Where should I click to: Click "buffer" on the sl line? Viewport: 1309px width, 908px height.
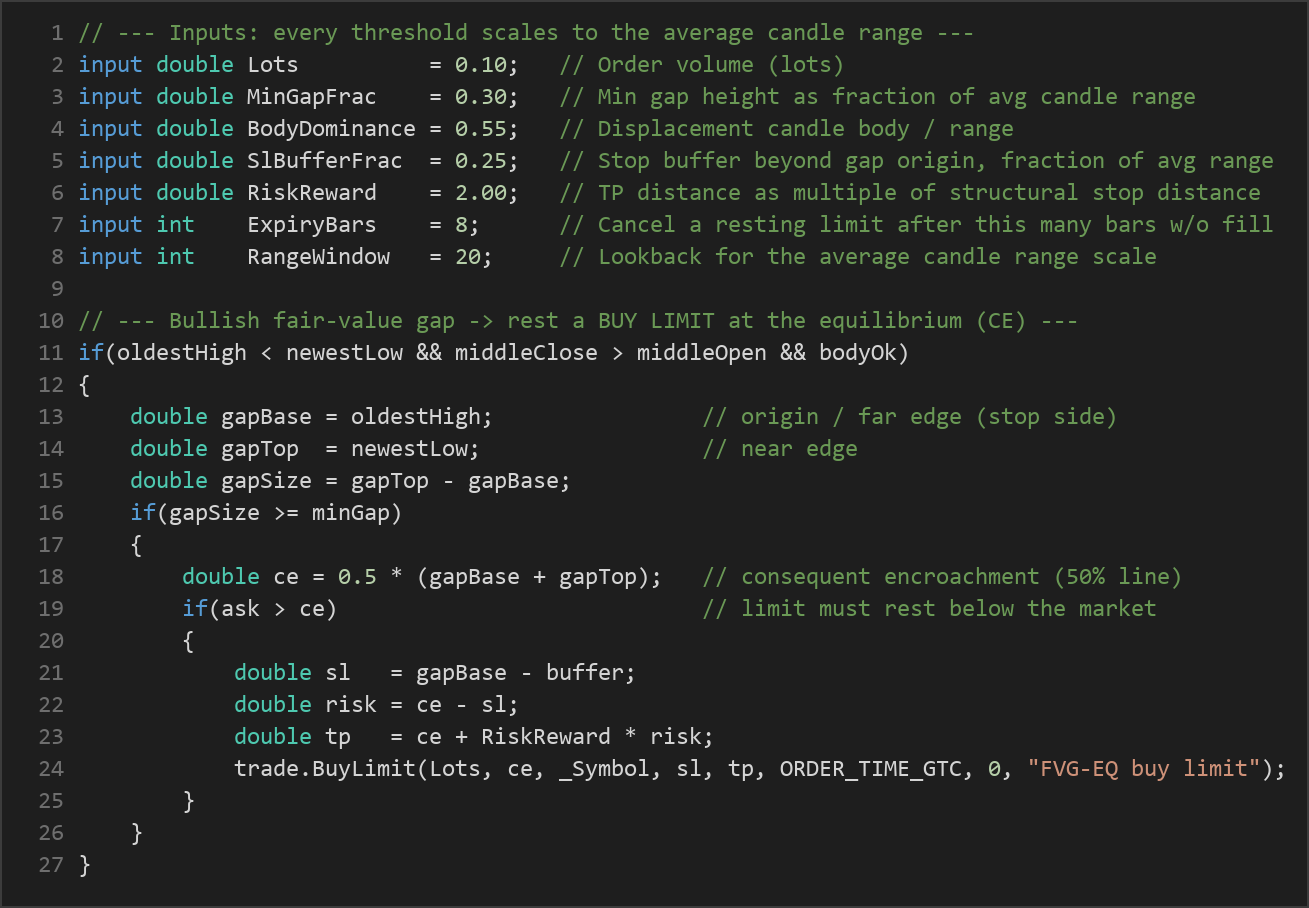point(585,673)
